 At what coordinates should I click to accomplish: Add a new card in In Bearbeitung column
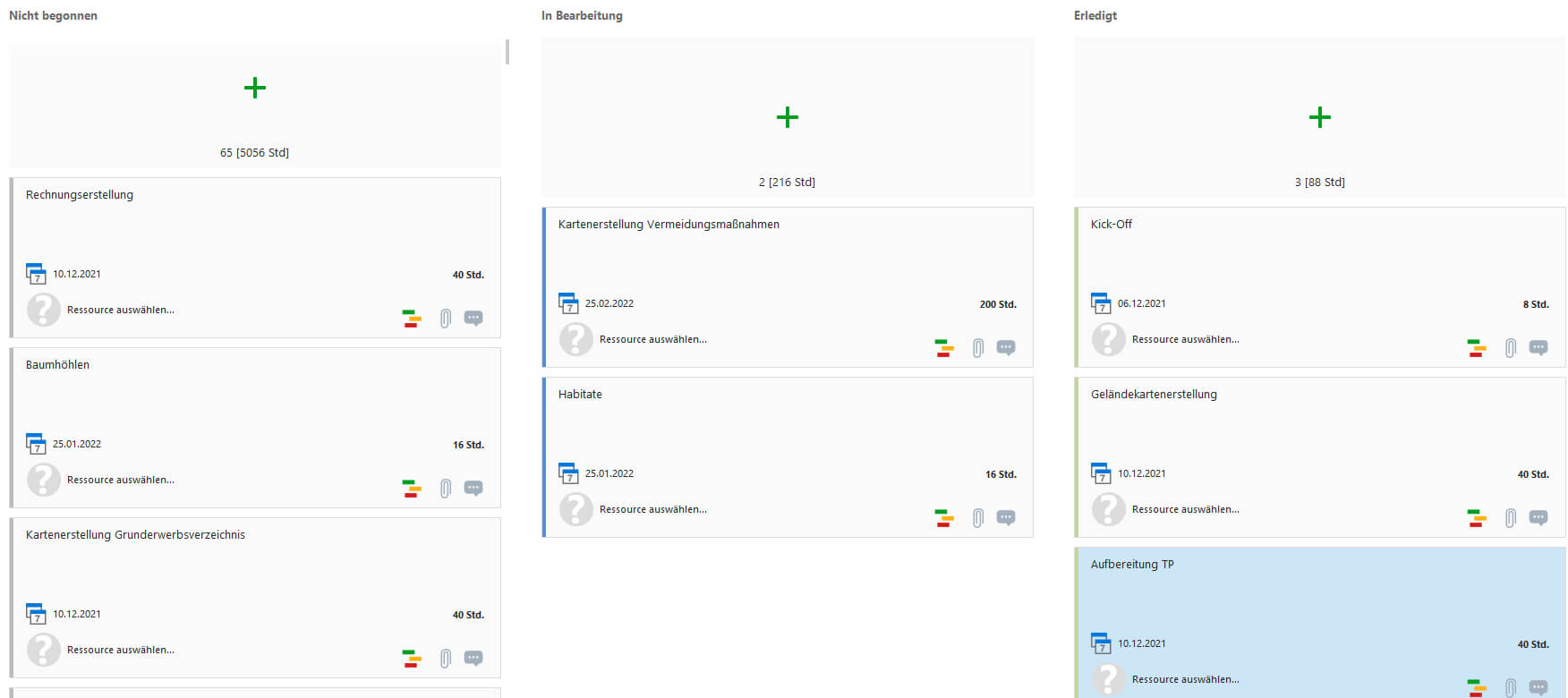click(788, 117)
